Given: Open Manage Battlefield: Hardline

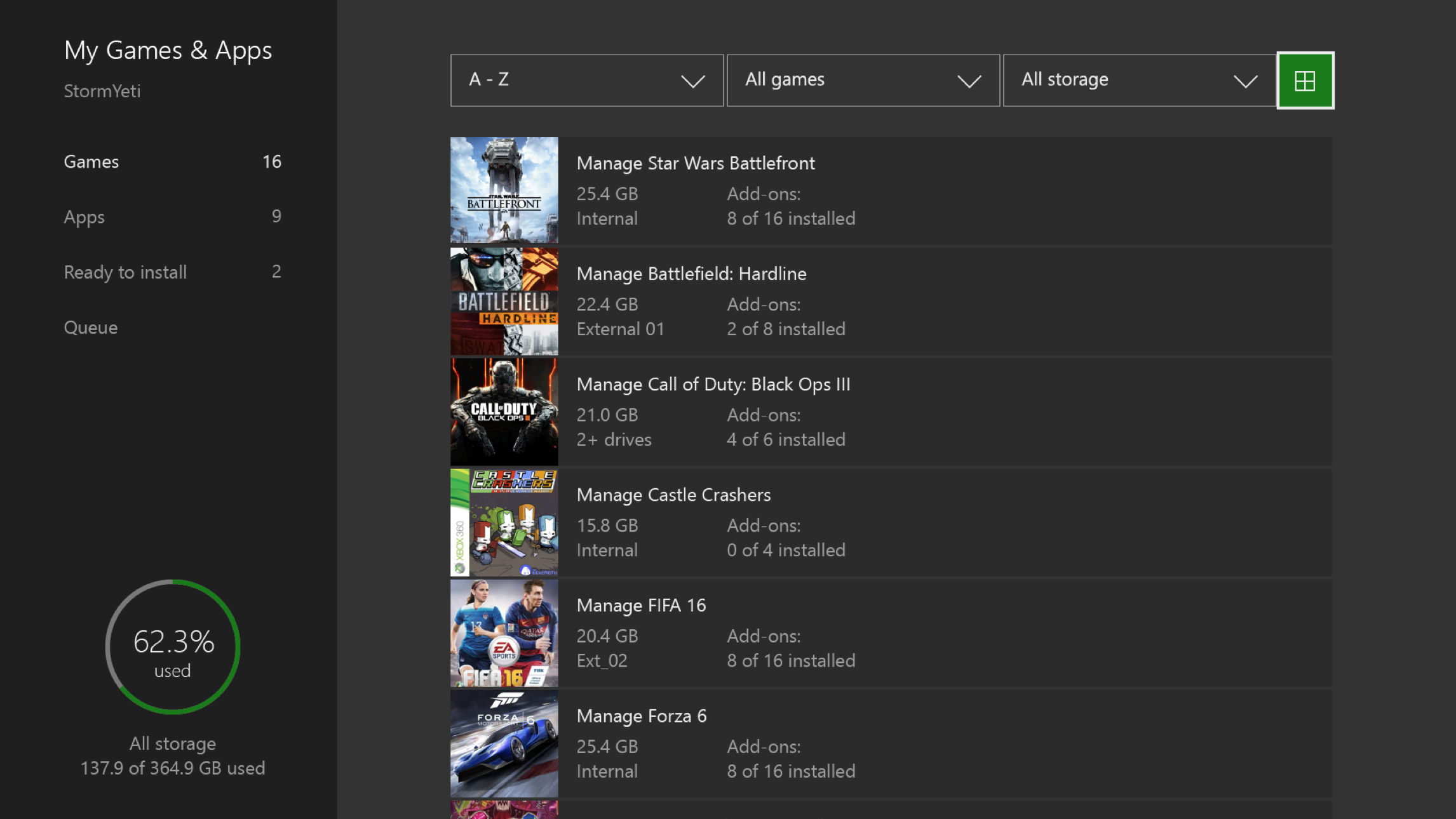Looking at the screenshot, I should point(891,301).
